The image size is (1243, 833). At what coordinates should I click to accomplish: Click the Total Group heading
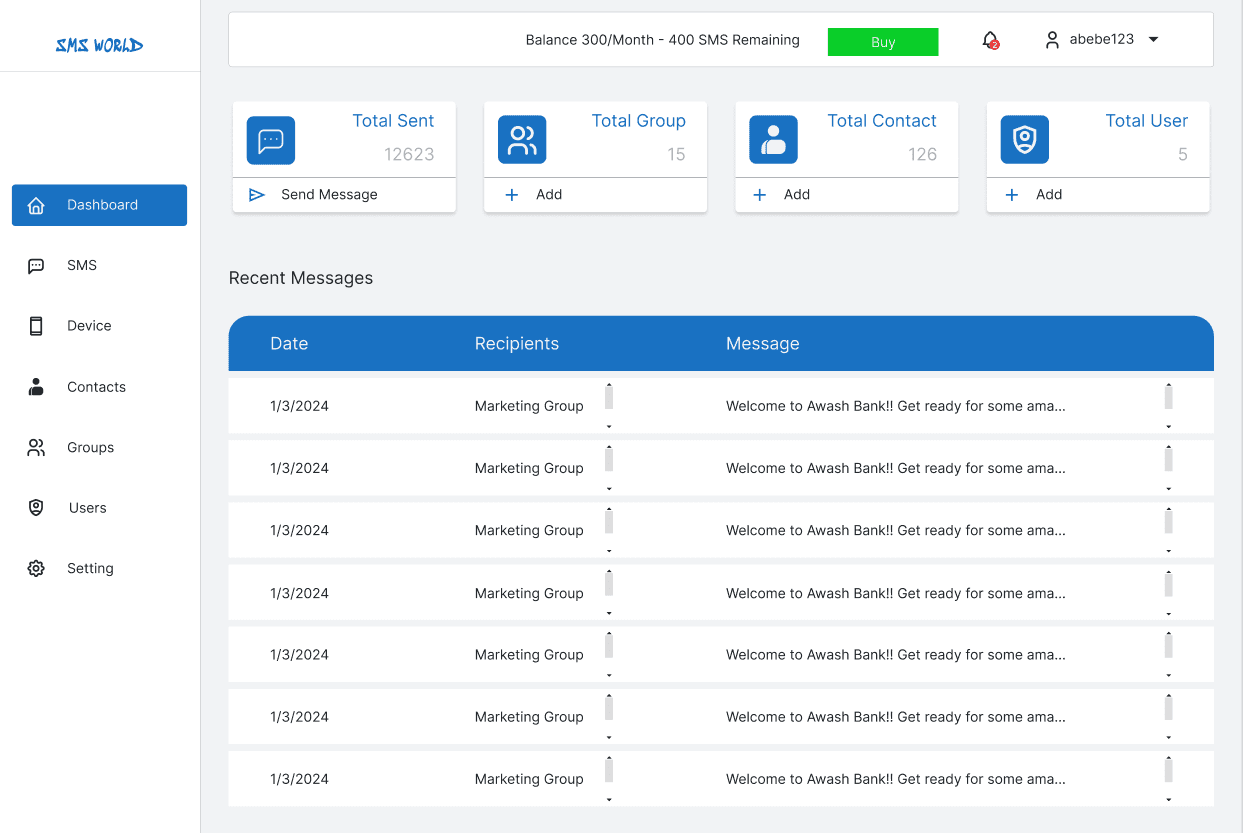(639, 121)
